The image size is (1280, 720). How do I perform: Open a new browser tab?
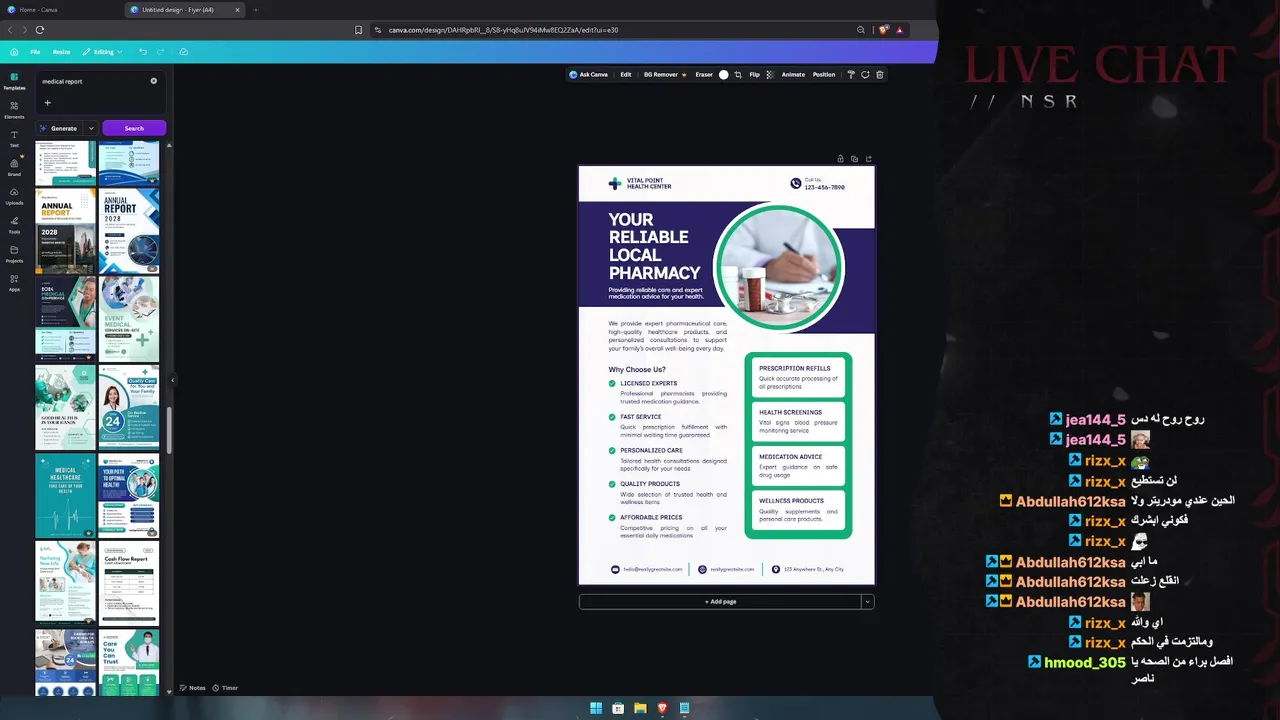(x=255, y=10)
